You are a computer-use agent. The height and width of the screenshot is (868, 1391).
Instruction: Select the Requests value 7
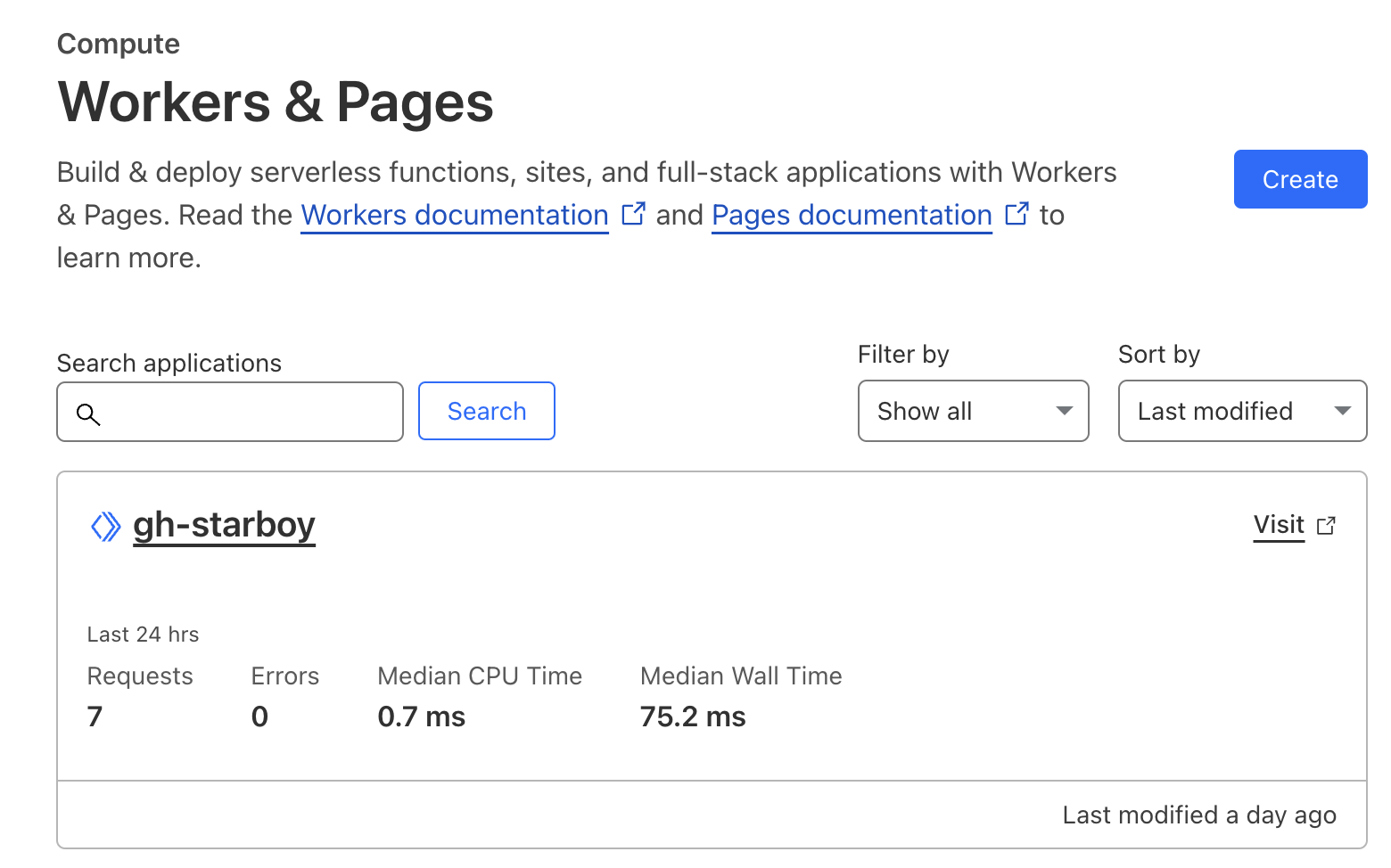tap(95, 717)
